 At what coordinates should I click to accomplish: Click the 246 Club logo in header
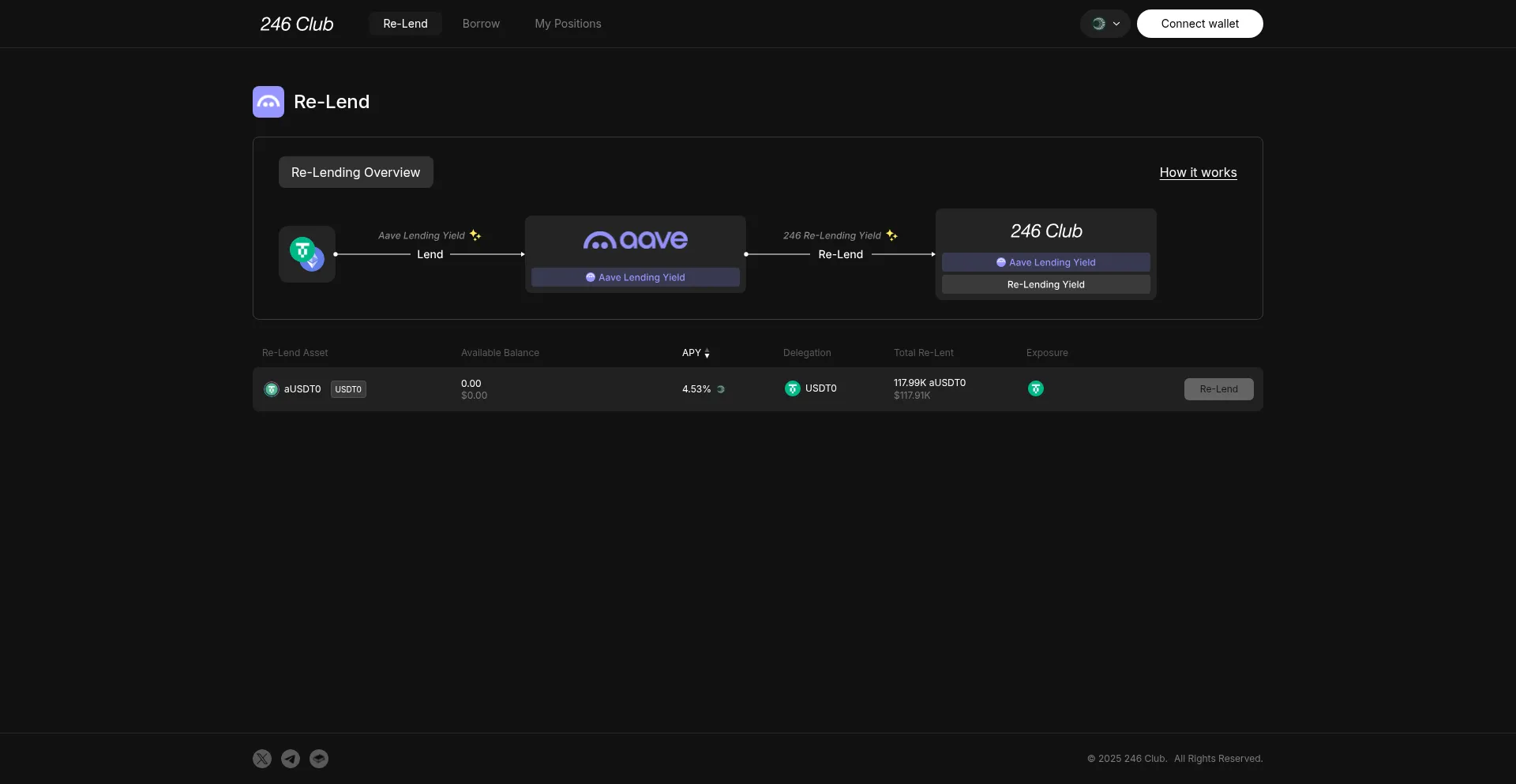pos(297,24)
